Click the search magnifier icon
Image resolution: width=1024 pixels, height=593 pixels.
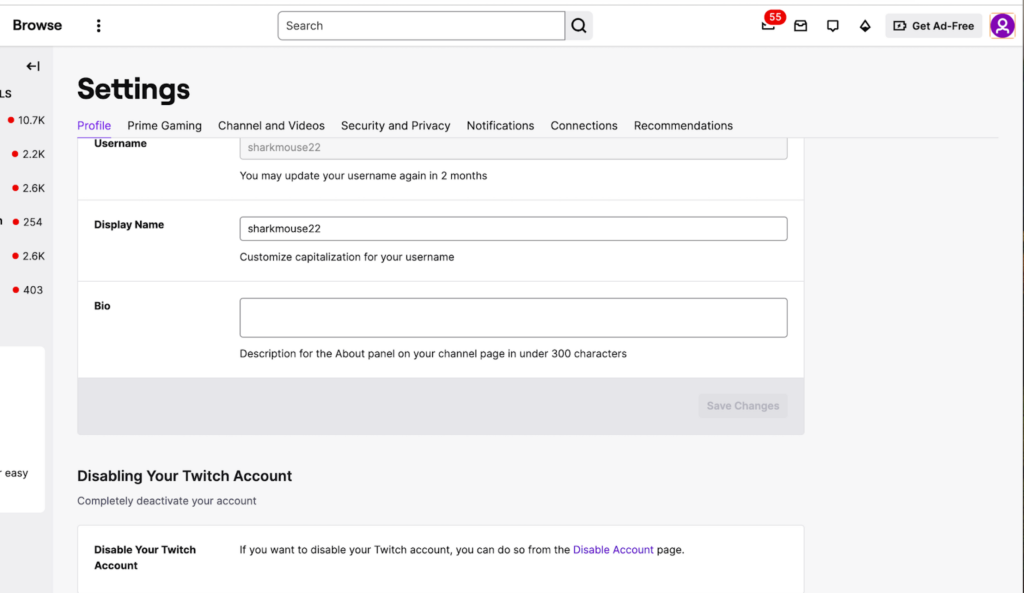coord(578,25)
